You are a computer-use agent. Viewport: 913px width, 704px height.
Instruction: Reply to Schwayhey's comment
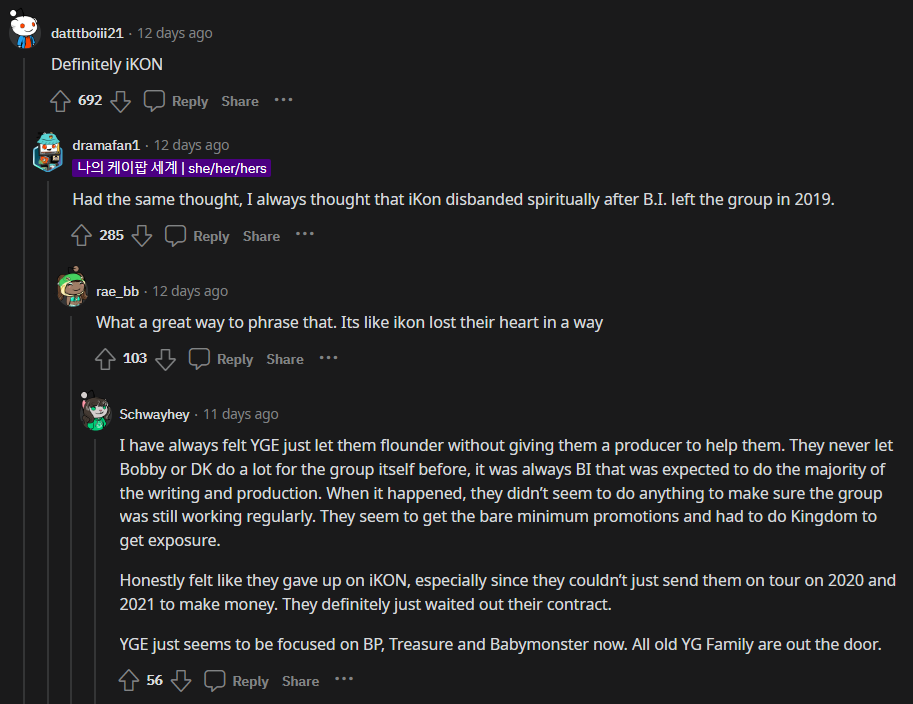coord(237,680)
